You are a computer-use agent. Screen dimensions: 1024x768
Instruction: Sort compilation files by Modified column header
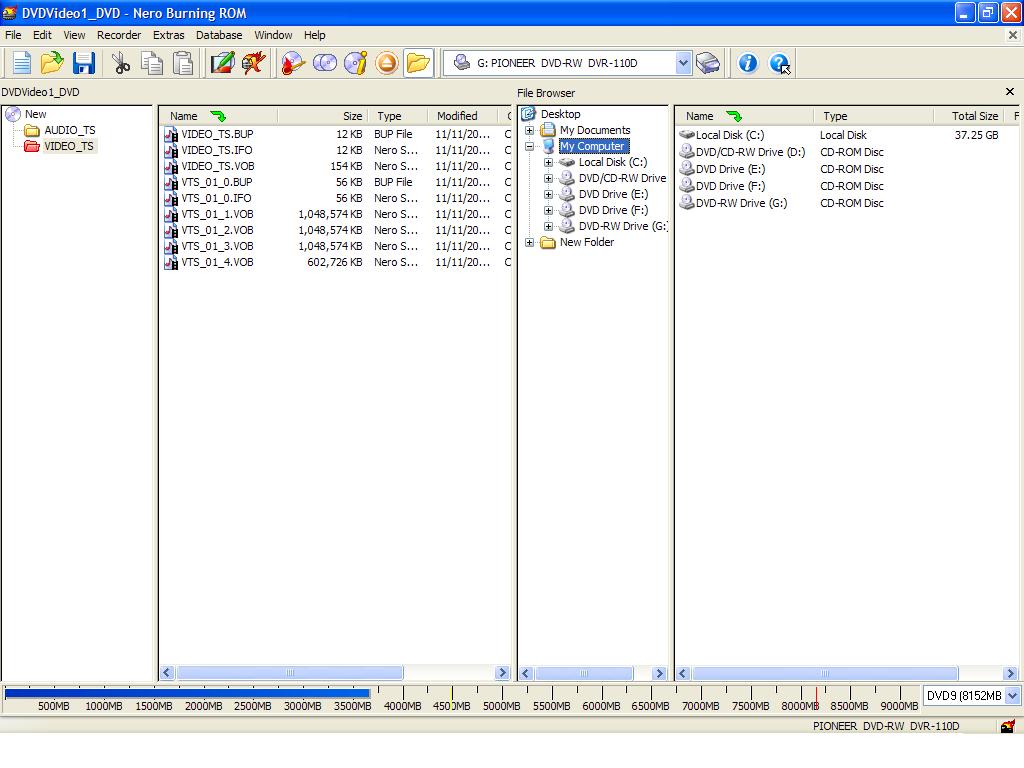coord(464,116)
